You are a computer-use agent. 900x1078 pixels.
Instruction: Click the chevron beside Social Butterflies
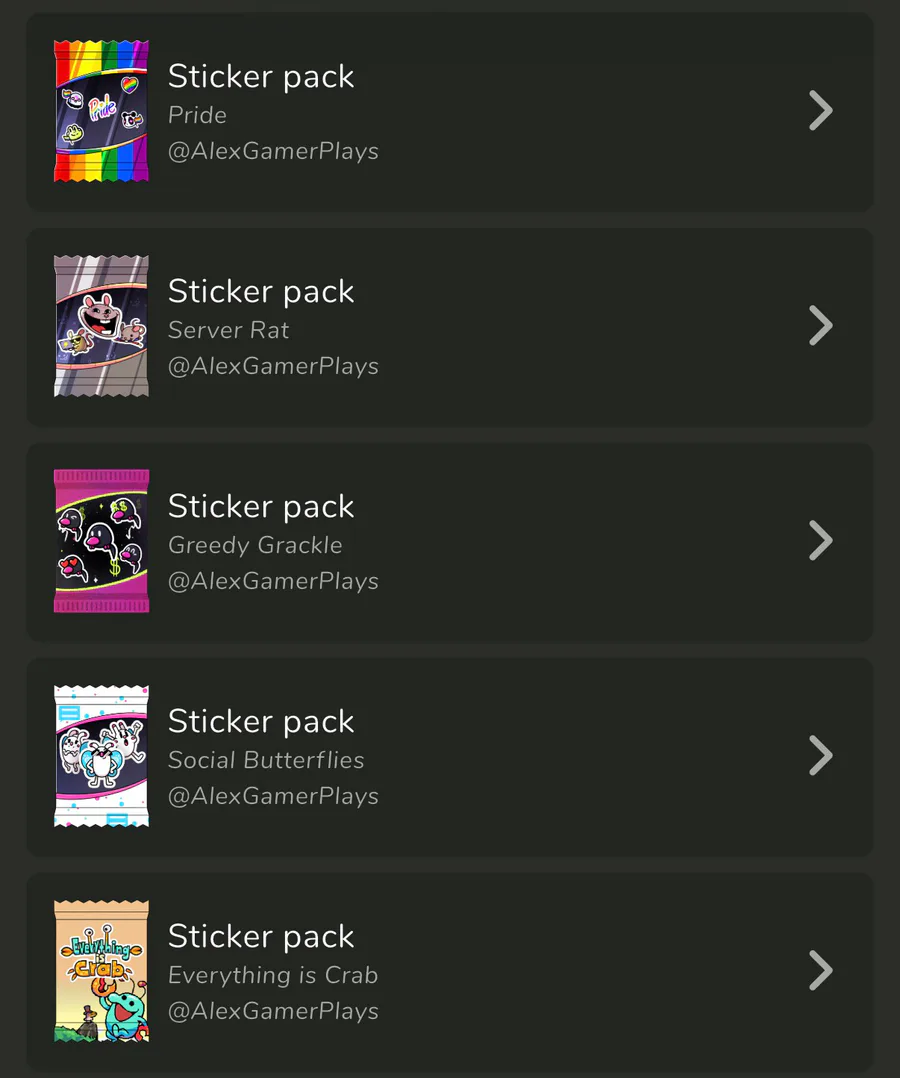pos(820,756)
